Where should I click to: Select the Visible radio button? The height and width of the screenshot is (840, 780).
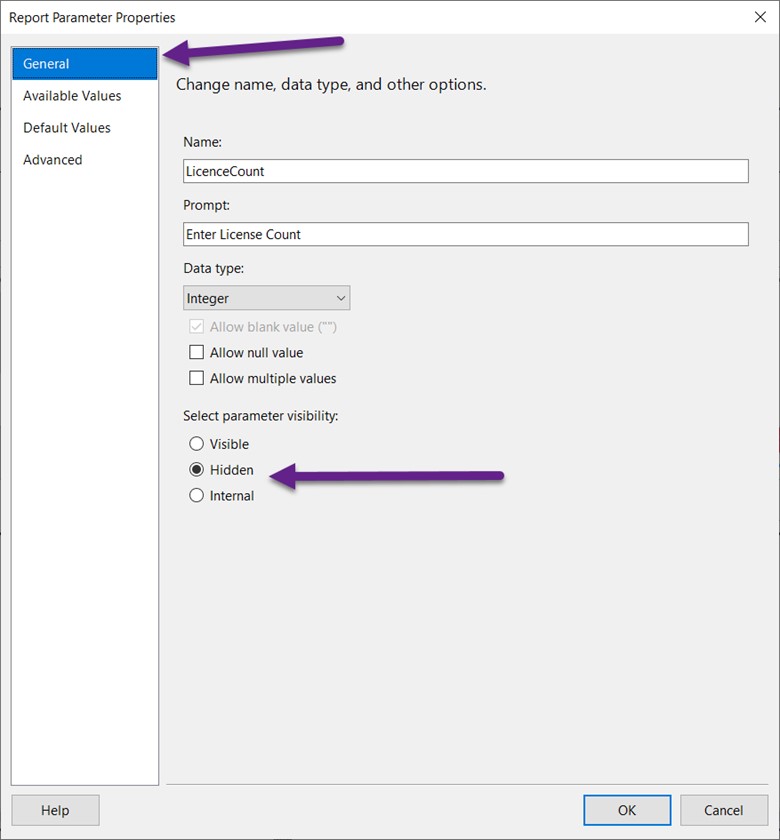[197, 444]
